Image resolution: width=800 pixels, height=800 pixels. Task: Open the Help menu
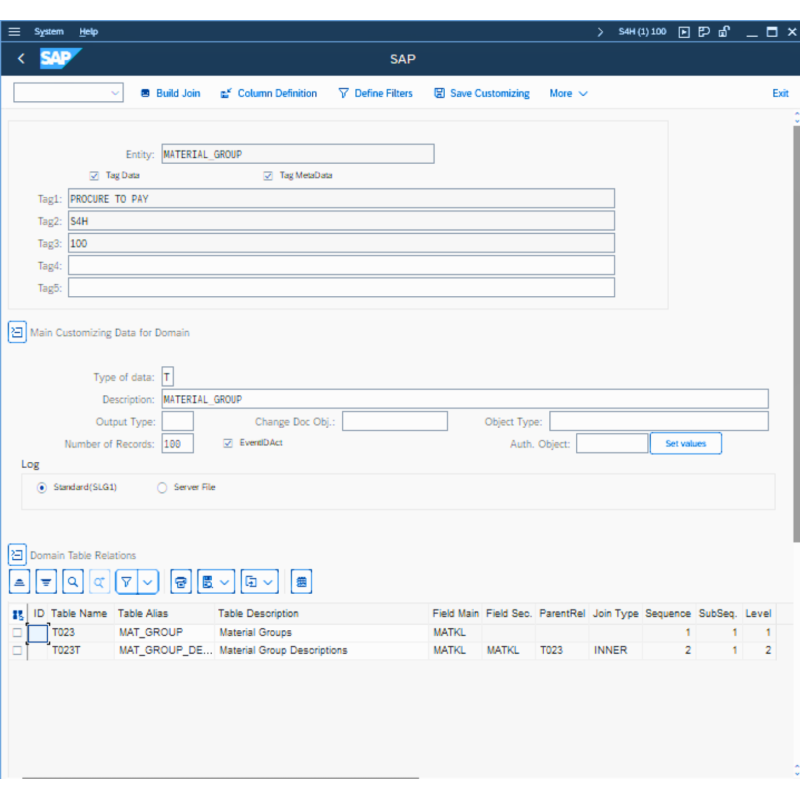[89, 32]
